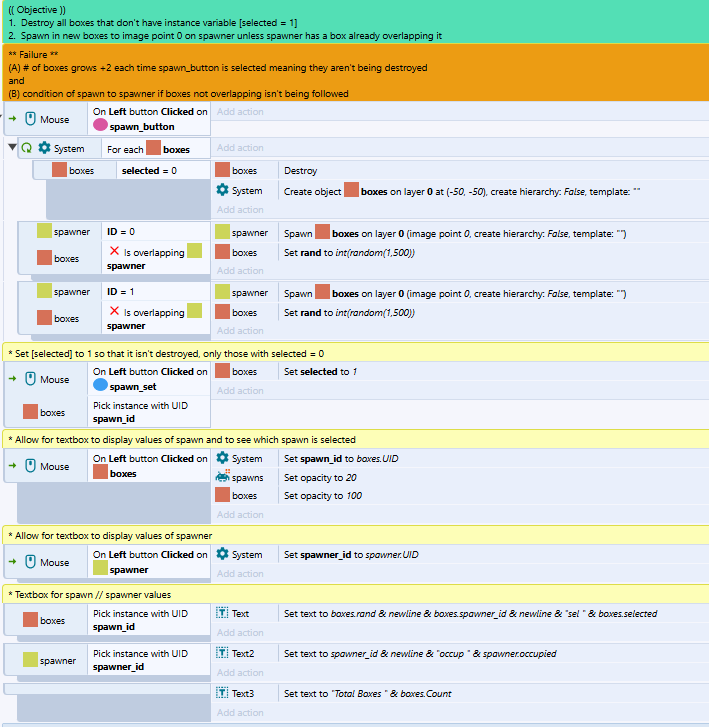This screenshot has height=727, width=709.
Task: Click the red X invert icon for spawner ID = 1
Action: click(x=114, y=311)
